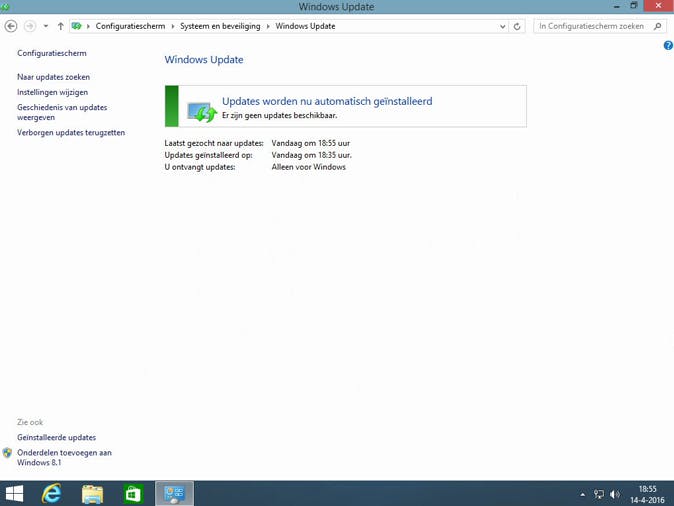The height and width of the screenshot is (506, 674).
Task: Click 'U ontvangt updates:' label
Action: coord(199,167)
